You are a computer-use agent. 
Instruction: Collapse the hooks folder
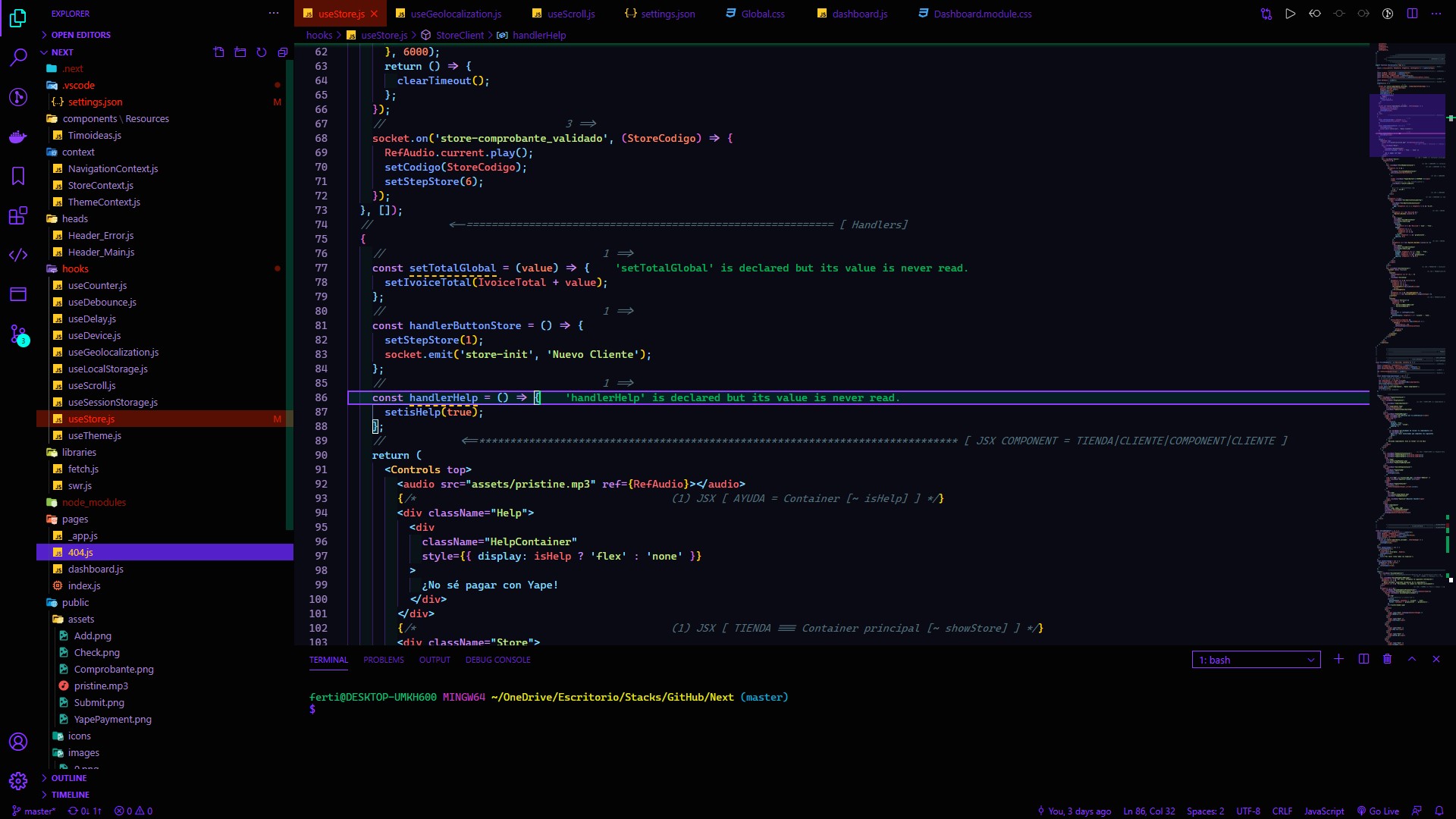75,268
